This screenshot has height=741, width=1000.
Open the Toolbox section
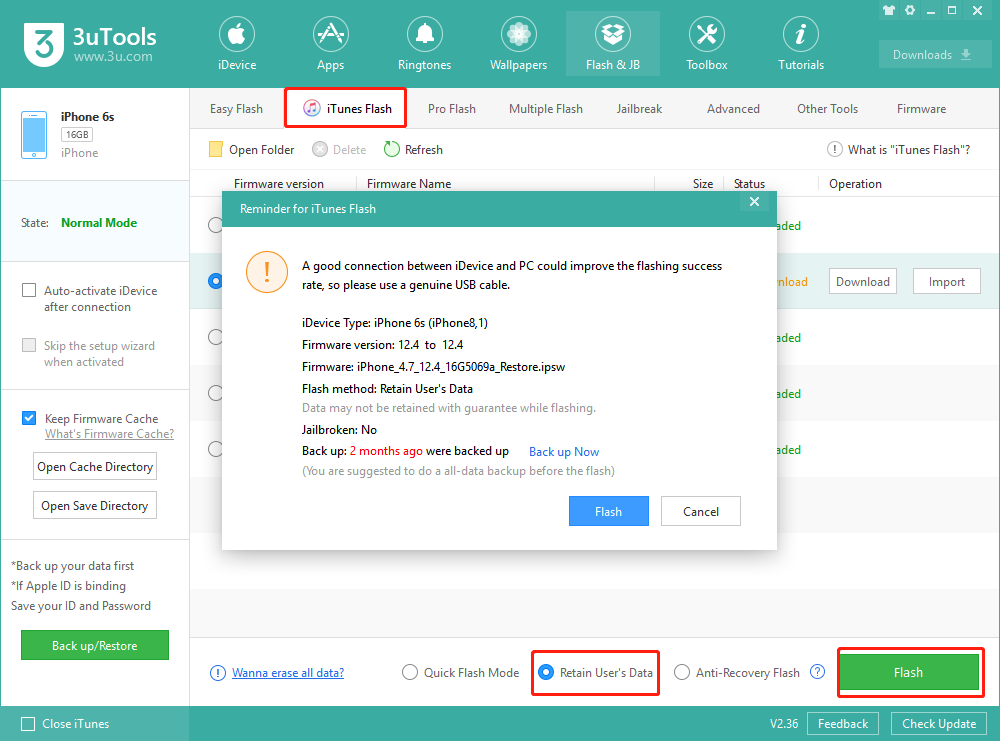(x=706, y=44)
